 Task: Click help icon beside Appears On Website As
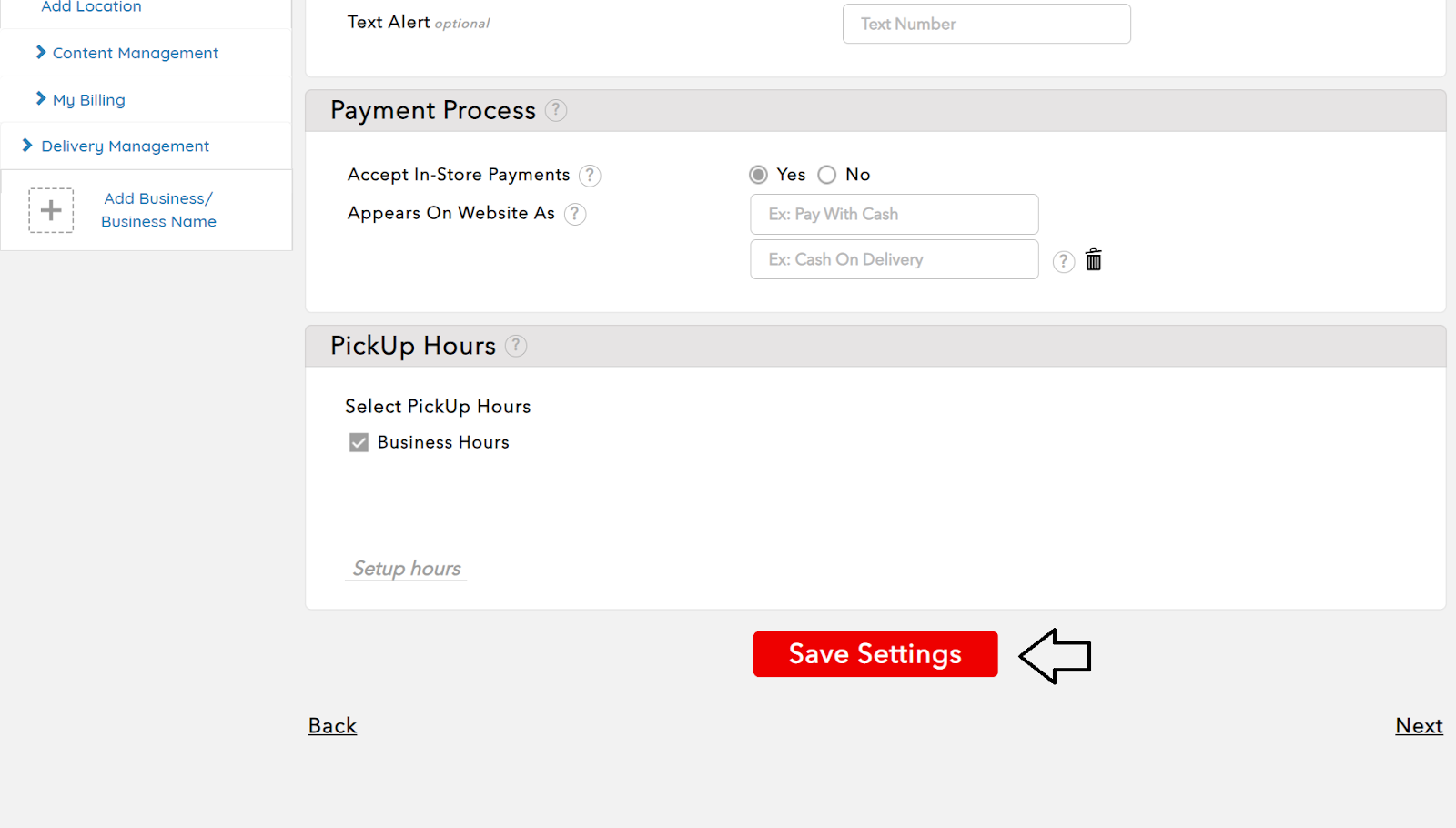[x=575, y=214]
